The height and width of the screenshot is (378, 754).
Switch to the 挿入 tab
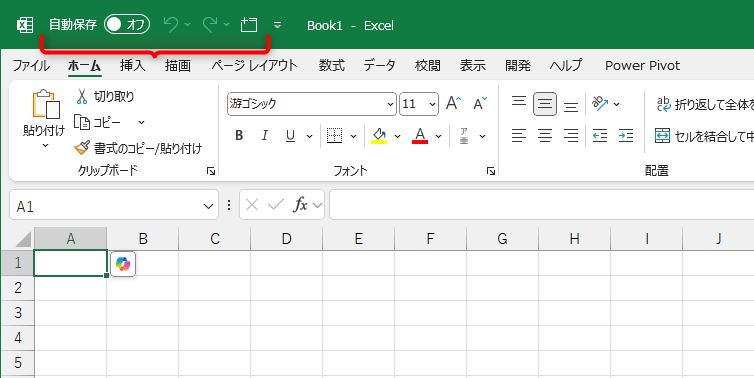[133, 65]
